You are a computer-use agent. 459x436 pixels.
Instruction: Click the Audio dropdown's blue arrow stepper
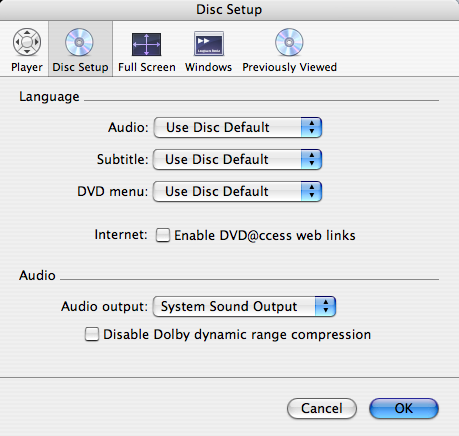coord(311,127)
